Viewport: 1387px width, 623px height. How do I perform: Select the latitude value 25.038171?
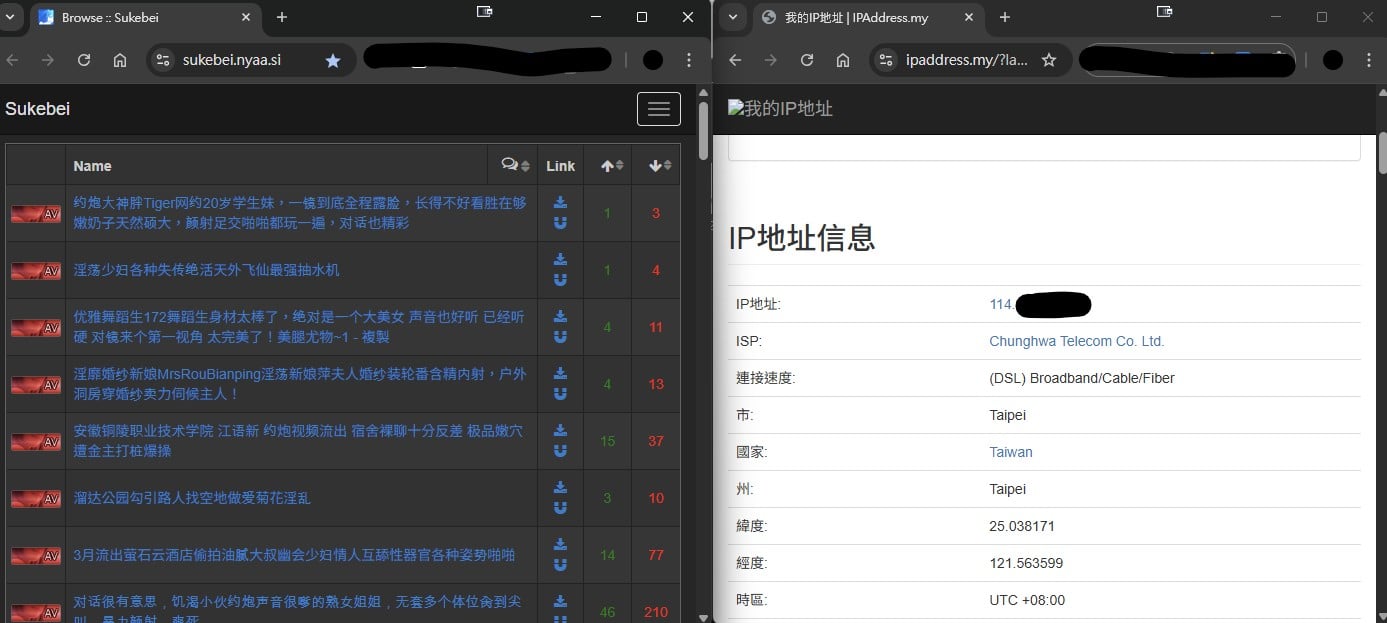point(1022,526)
